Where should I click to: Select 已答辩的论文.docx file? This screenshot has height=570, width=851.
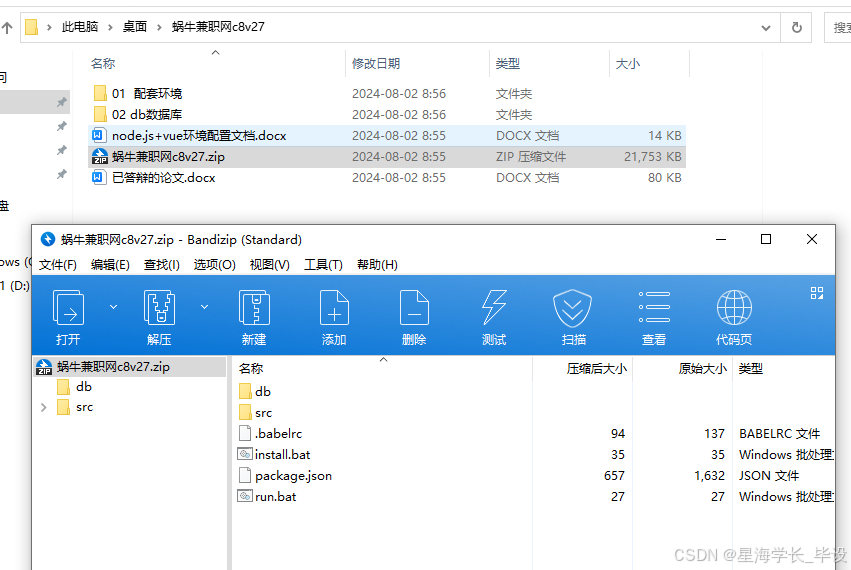[387, 178]
